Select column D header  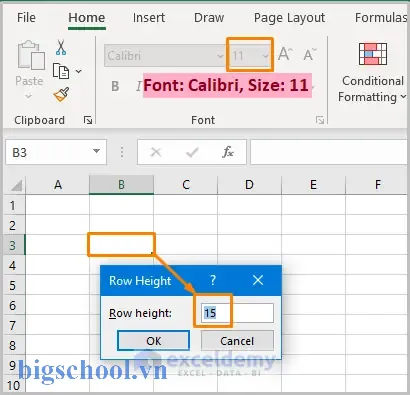[249, 185]
